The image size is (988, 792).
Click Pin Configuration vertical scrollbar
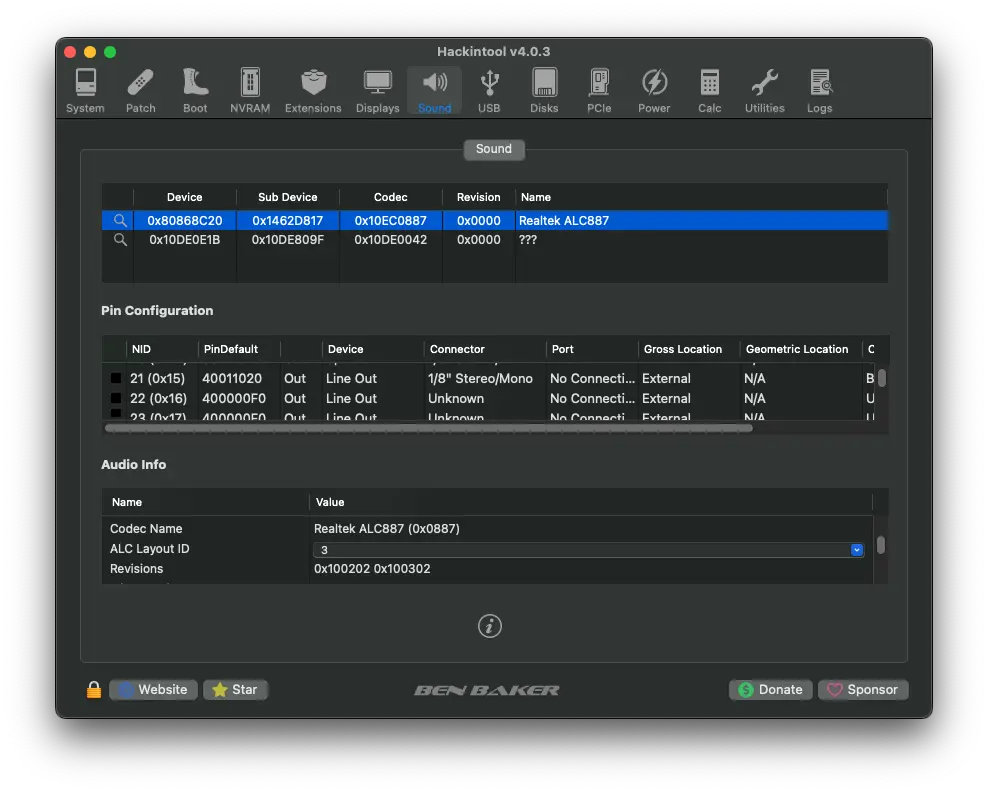(x=882, y=377)
